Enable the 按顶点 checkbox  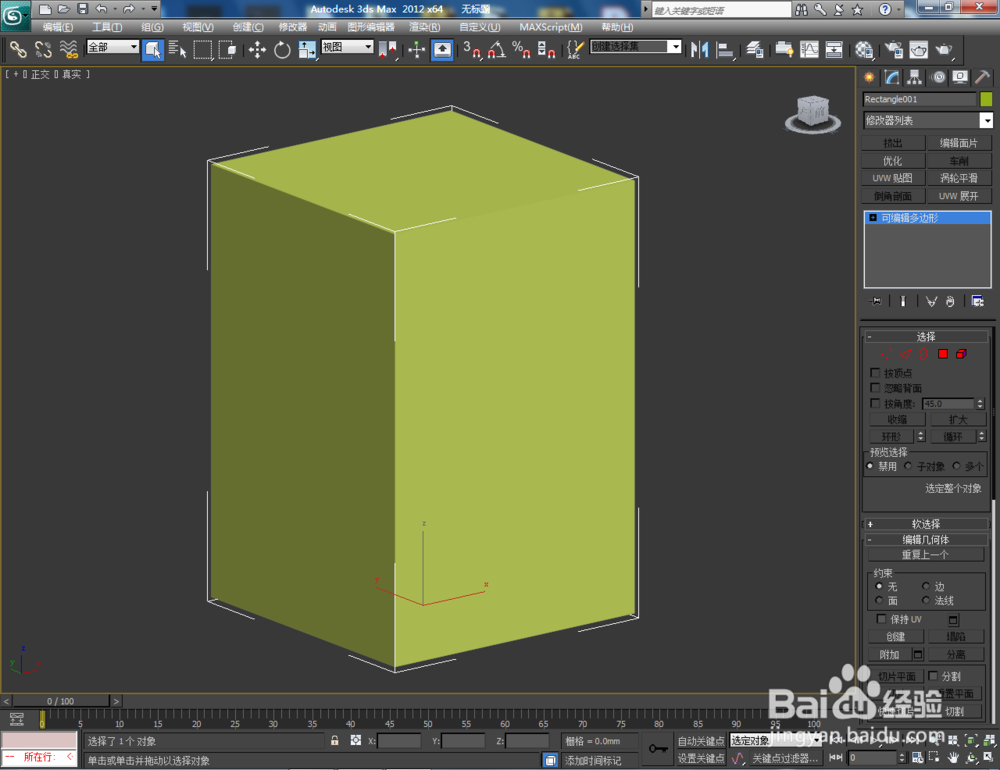875,372
